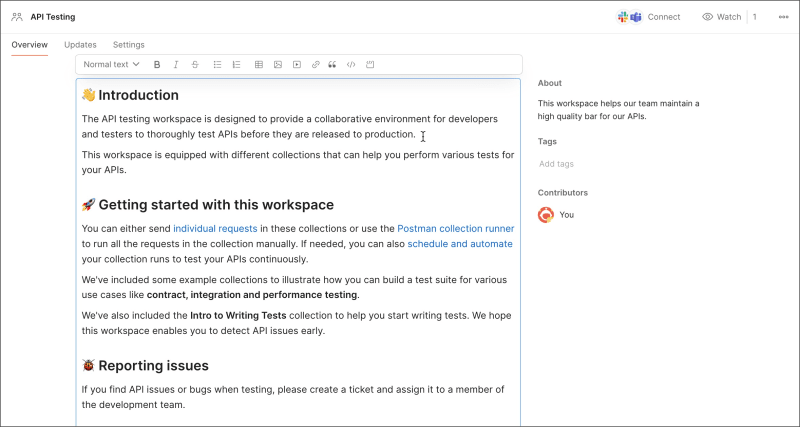Insert a code block
Image resolution: width=800 pixels, height=427 pixels.
coord(370,65)
